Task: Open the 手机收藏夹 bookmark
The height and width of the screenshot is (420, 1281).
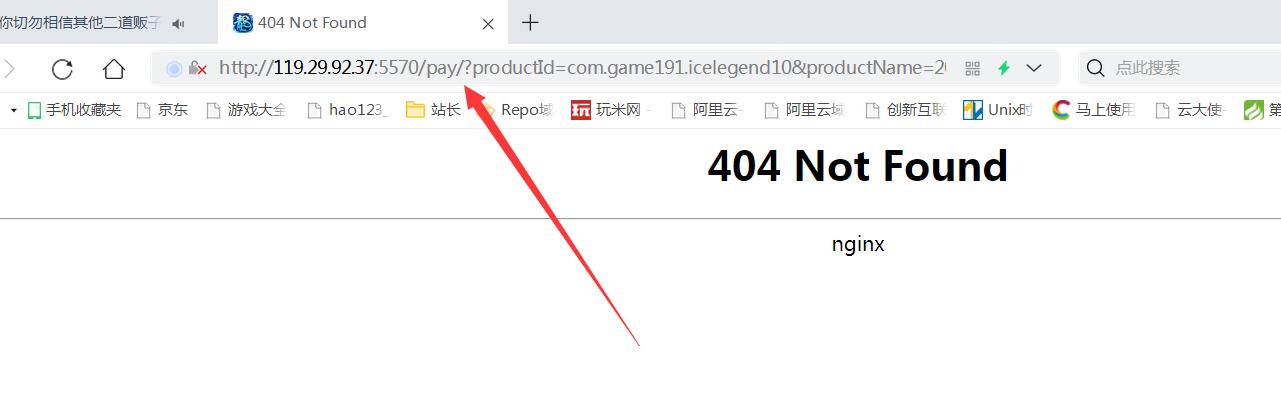Action: [x=73, y=110]
